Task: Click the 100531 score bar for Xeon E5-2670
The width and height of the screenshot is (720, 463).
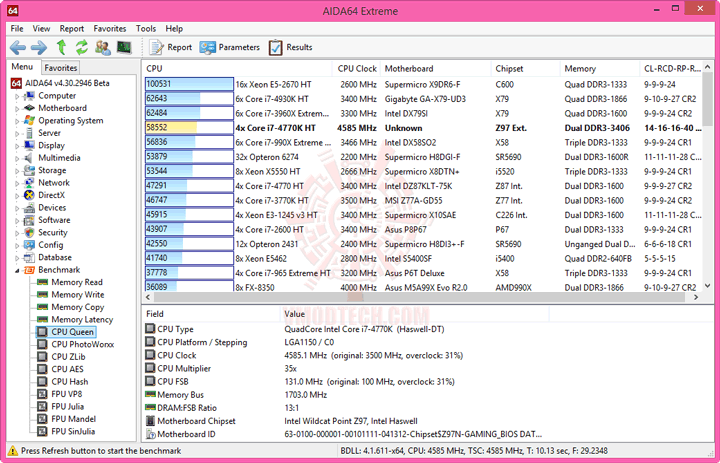Action: [x=189, y=84]
